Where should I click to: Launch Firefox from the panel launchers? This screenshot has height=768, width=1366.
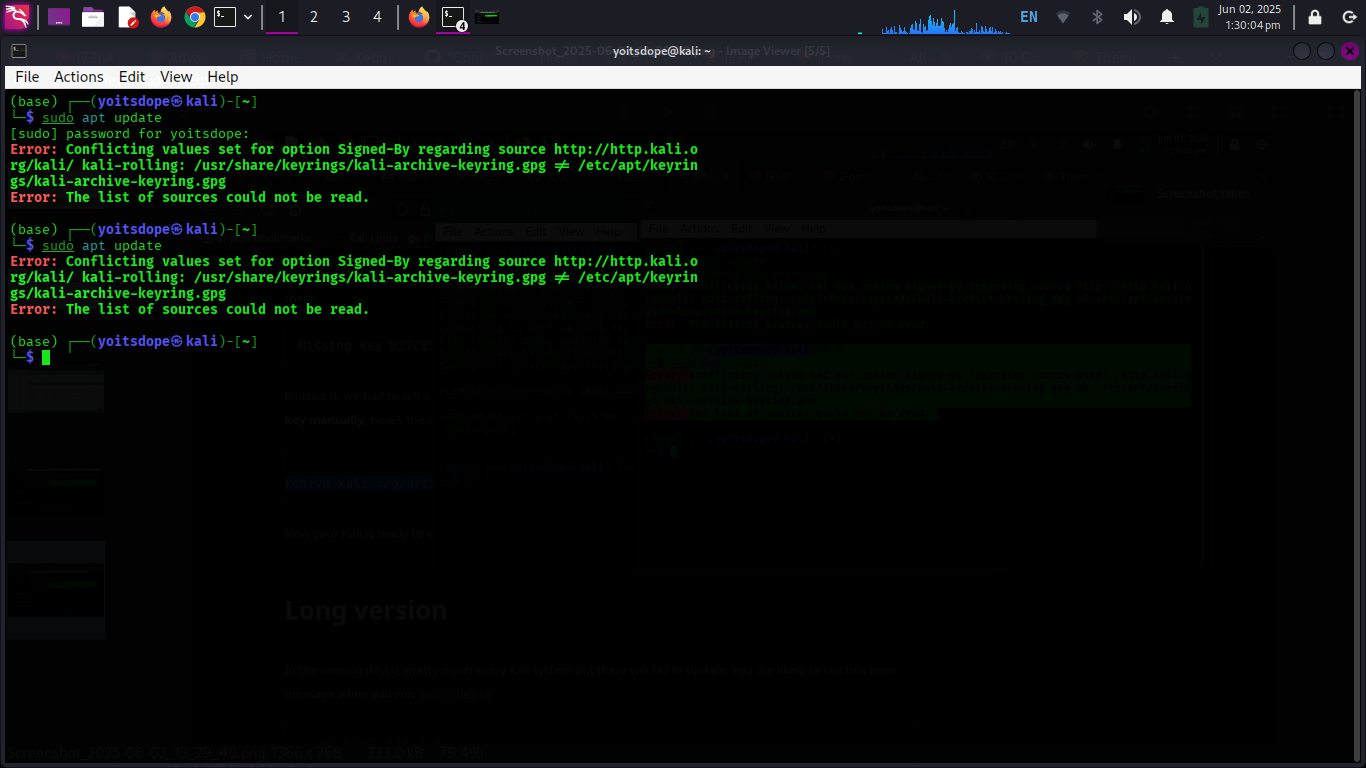[161, 17]
